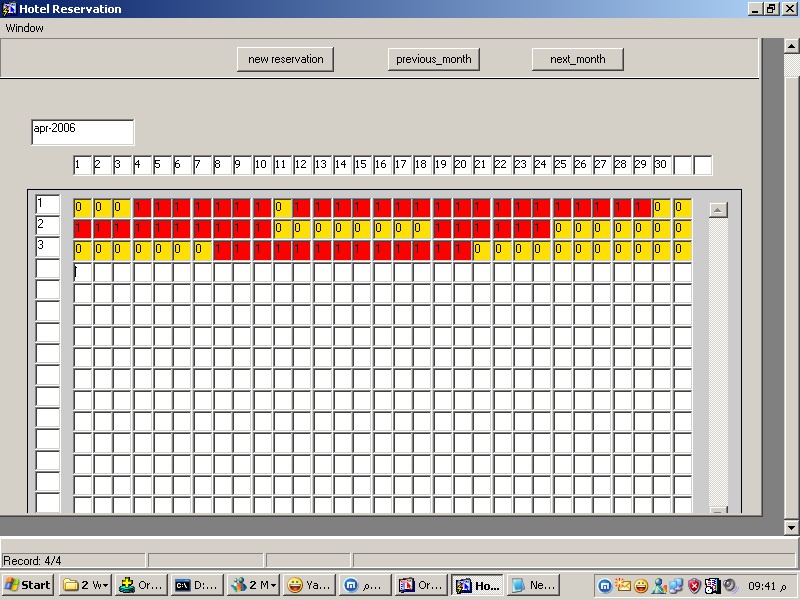Screen dimensions: 800x600
Task: Open the Yahoo Messenger taskbar item
Action: [x=308, y=585]
